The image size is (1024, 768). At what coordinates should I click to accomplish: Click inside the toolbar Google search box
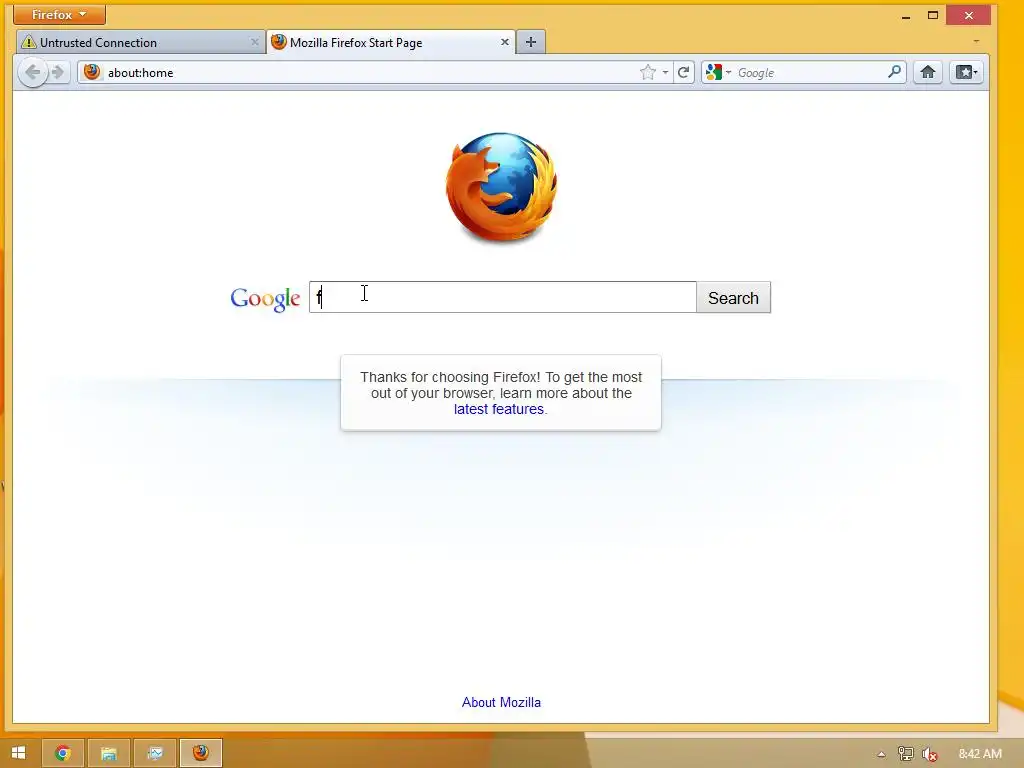[810, 72]
